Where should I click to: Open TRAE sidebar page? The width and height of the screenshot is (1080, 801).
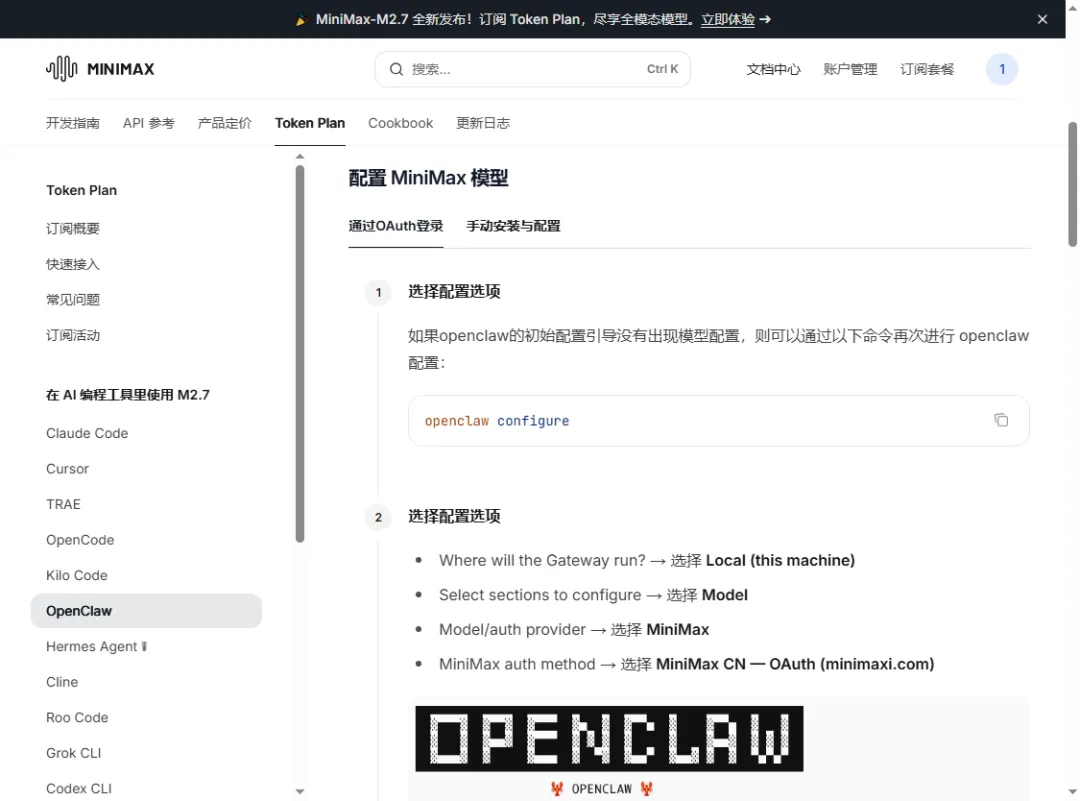click(x=63, y=504)
